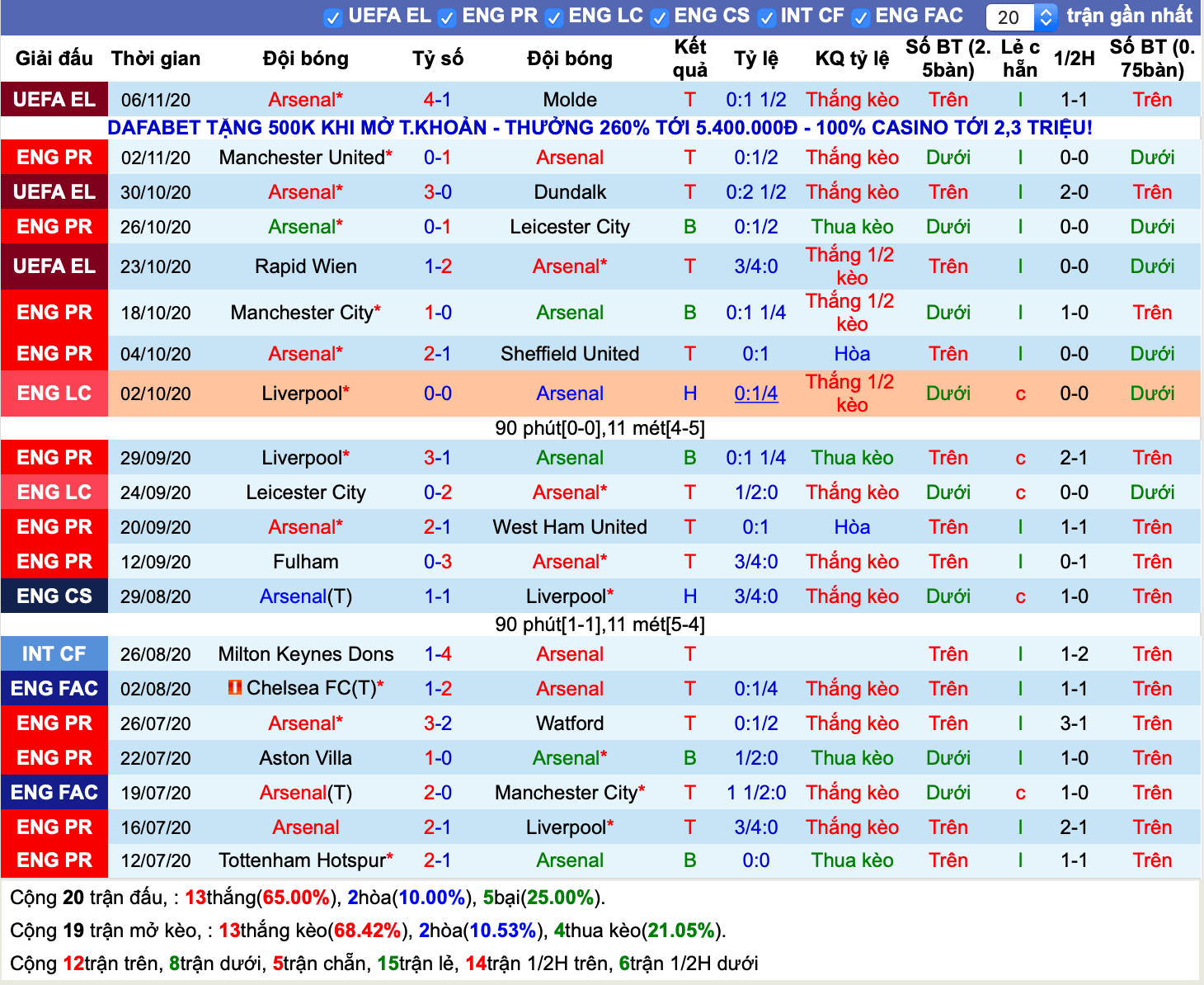Screen dimensions: 1204x985
Task: Toggle the UEFA EL checkbox filter
Action: click(333, 17)
